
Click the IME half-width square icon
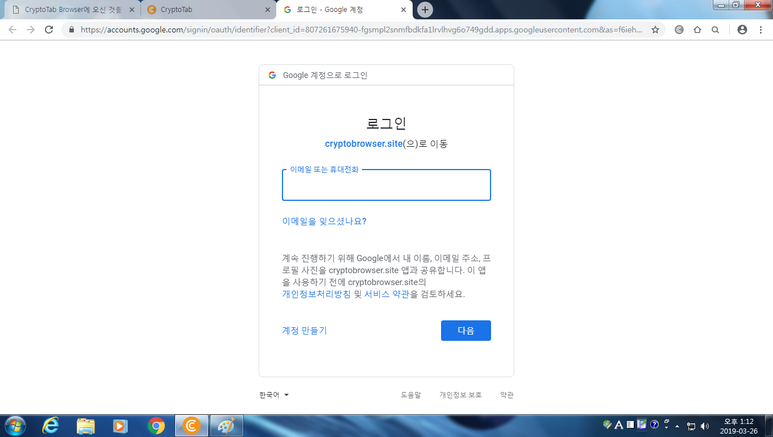[x=630, y=424]
